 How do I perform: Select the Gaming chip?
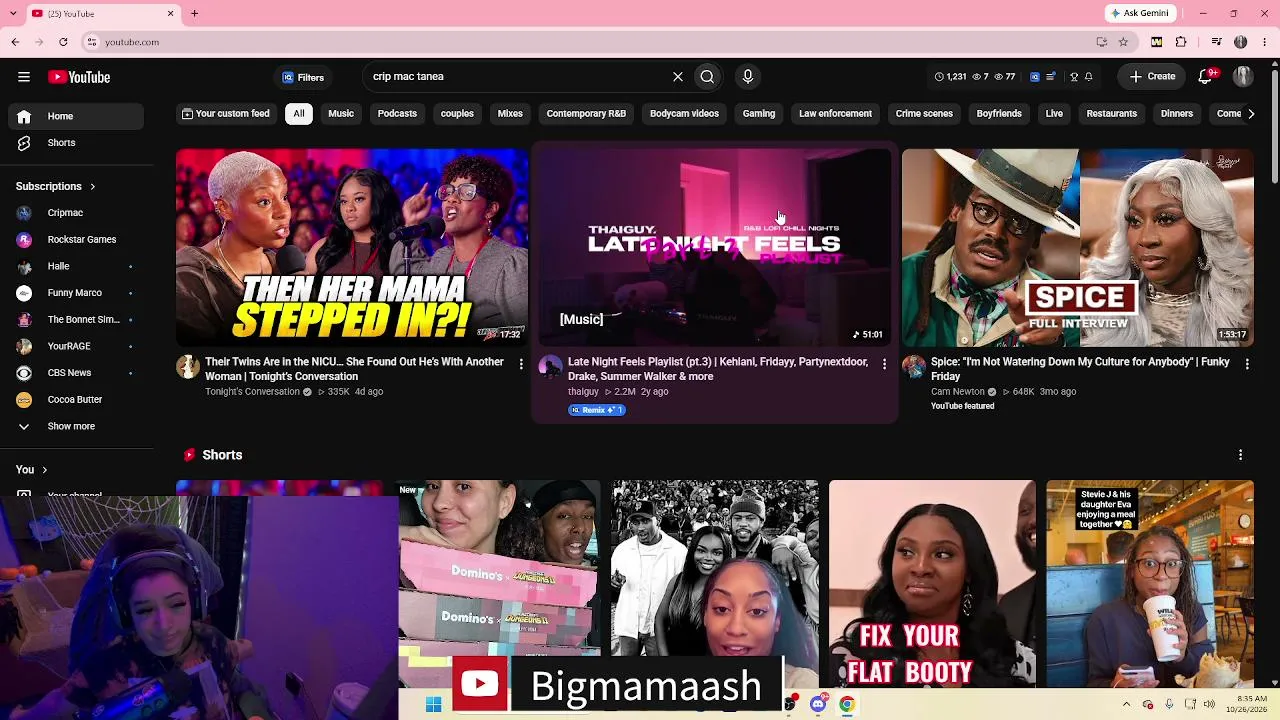pos(759,114)
